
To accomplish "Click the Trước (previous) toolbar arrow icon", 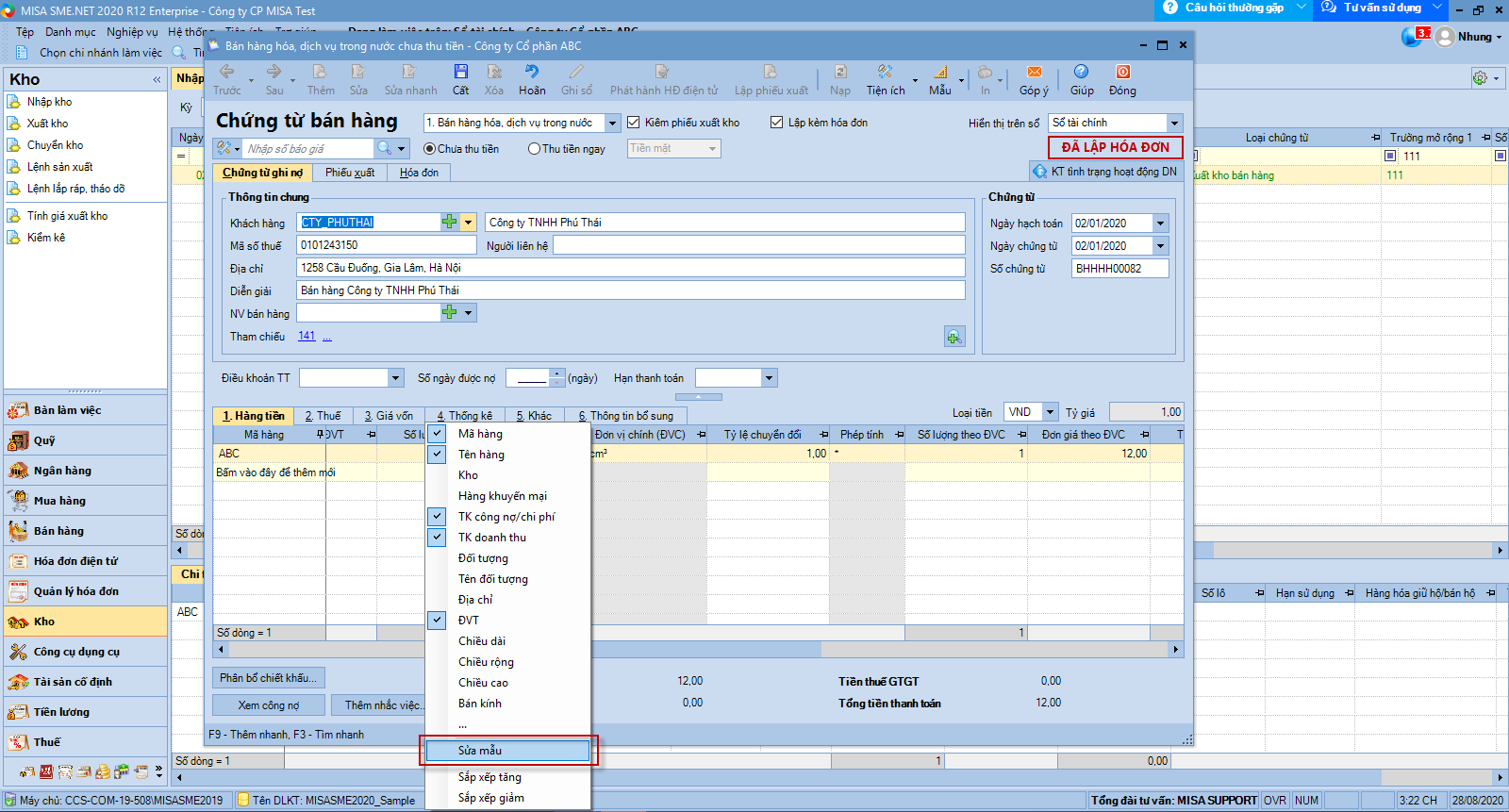I will 226,72.
